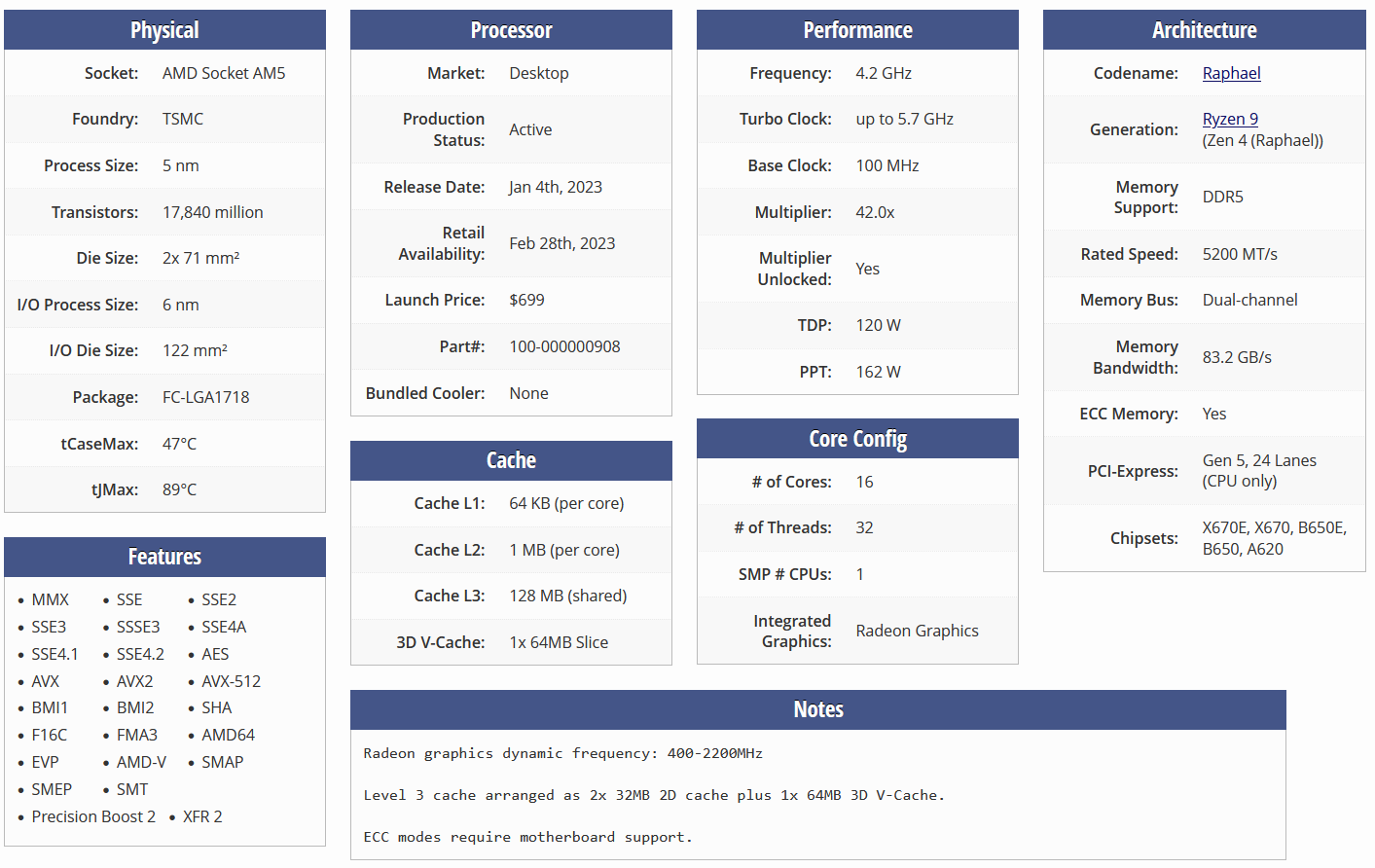
Task: Click the "17,840 million" transistors value
Action: click(x=213, y=212)
